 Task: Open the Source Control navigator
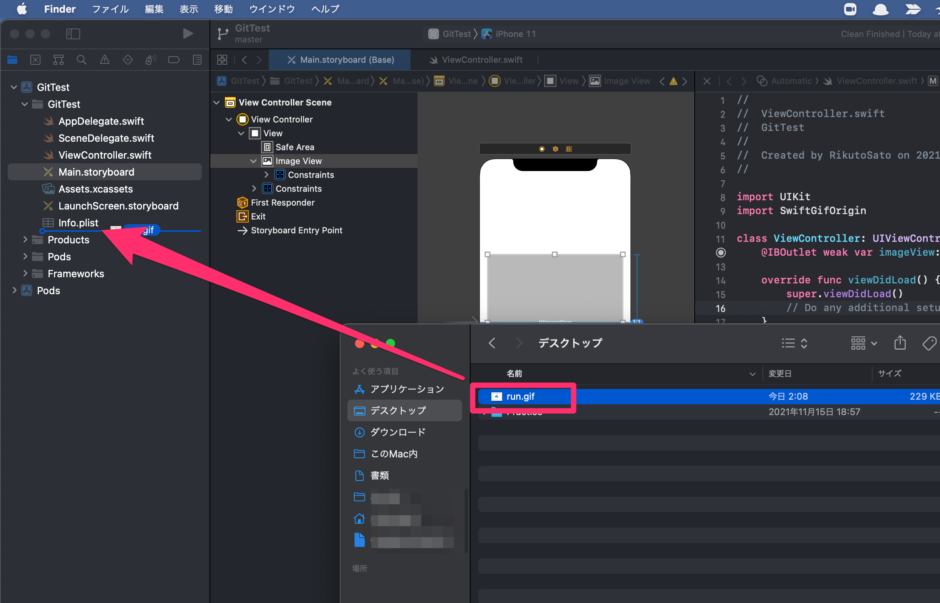pos(36,59)
